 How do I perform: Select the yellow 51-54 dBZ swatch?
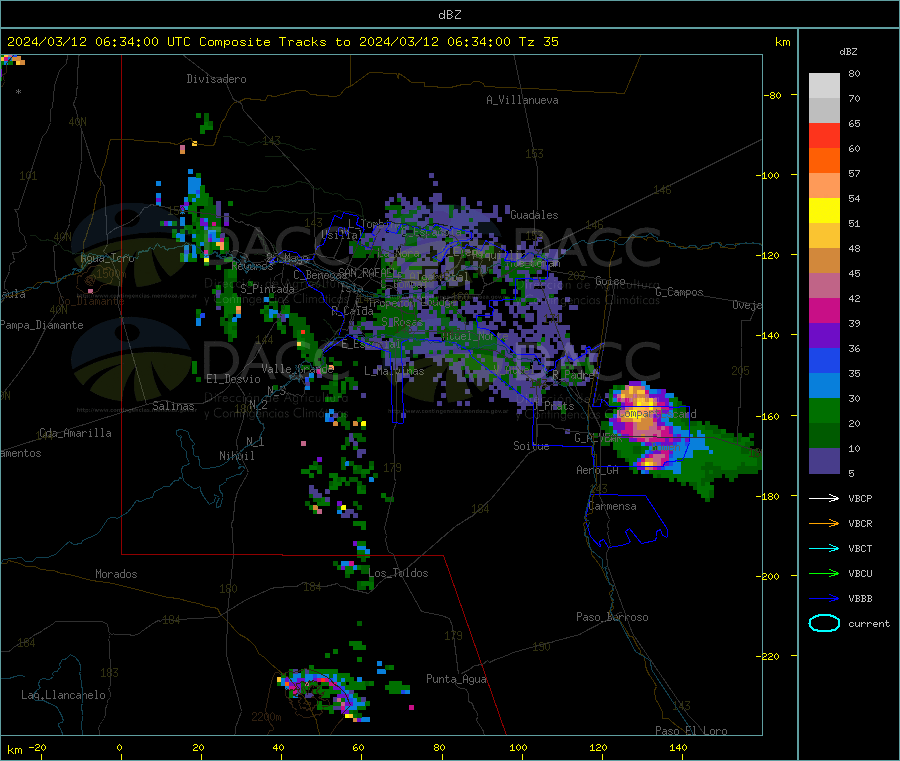(824, 211)
